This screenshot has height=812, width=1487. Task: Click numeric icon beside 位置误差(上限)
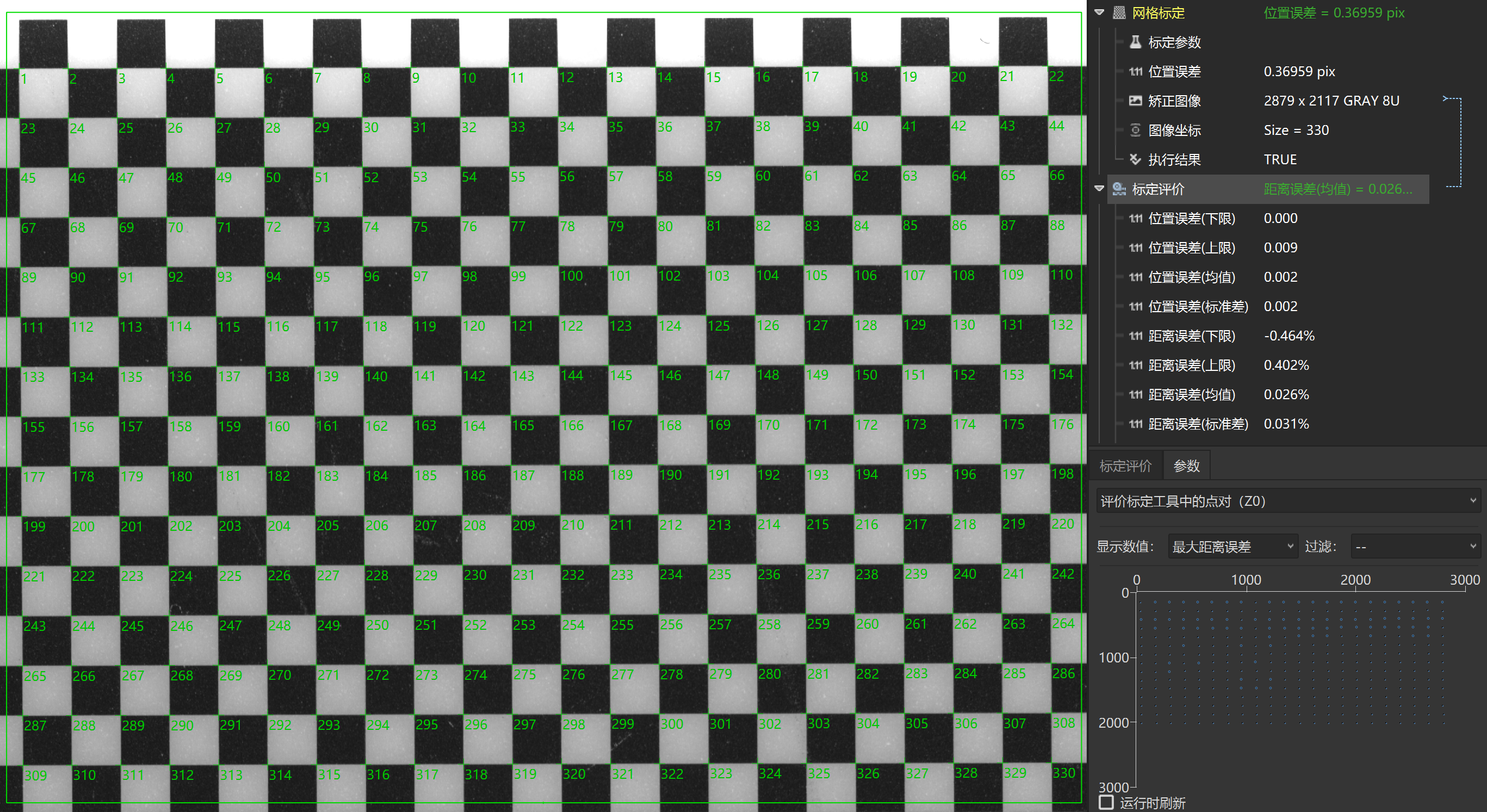click(1136, 248)
